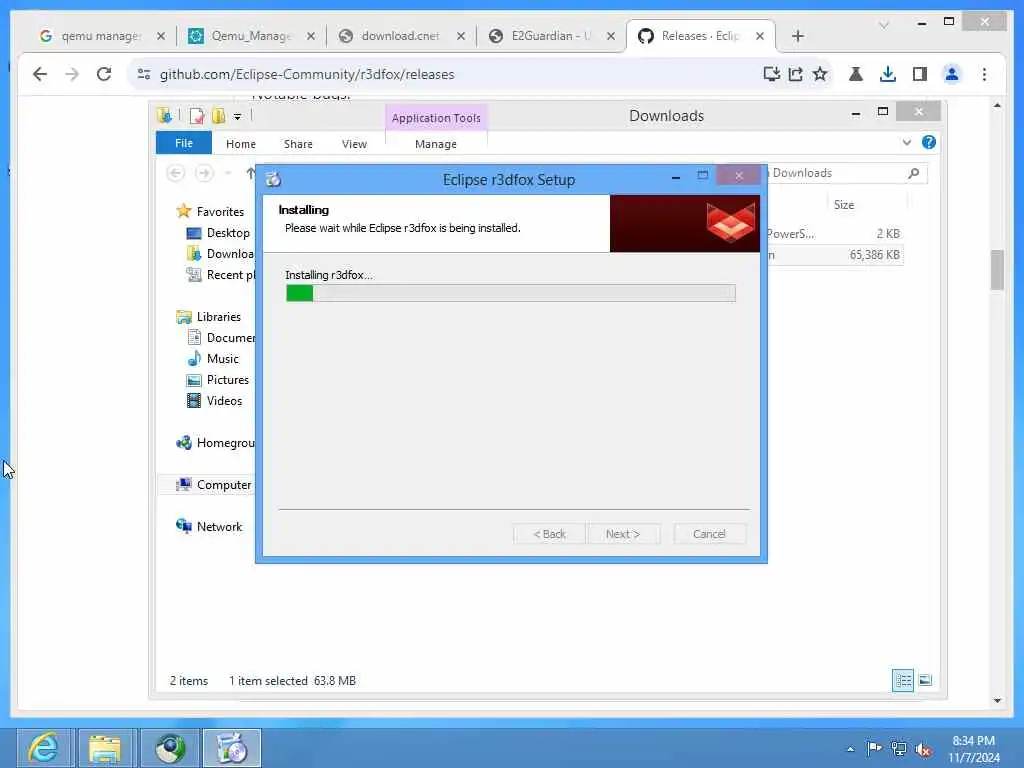Open a new Chrome tab

pos(797,37)
